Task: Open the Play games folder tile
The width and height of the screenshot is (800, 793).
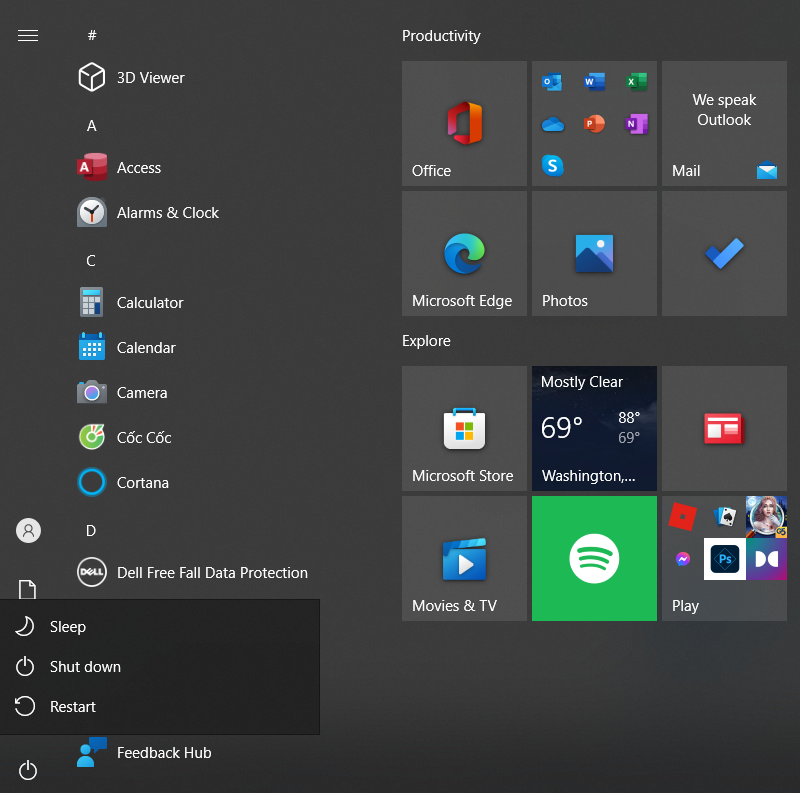Action: pyautogui.click(x=724, y=558)
